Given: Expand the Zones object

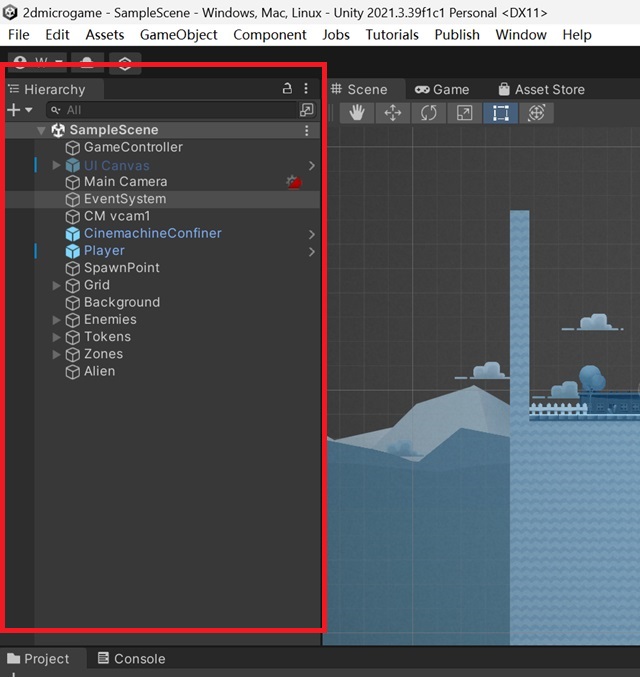Looking at the screenshot, I should click(56, 354).
